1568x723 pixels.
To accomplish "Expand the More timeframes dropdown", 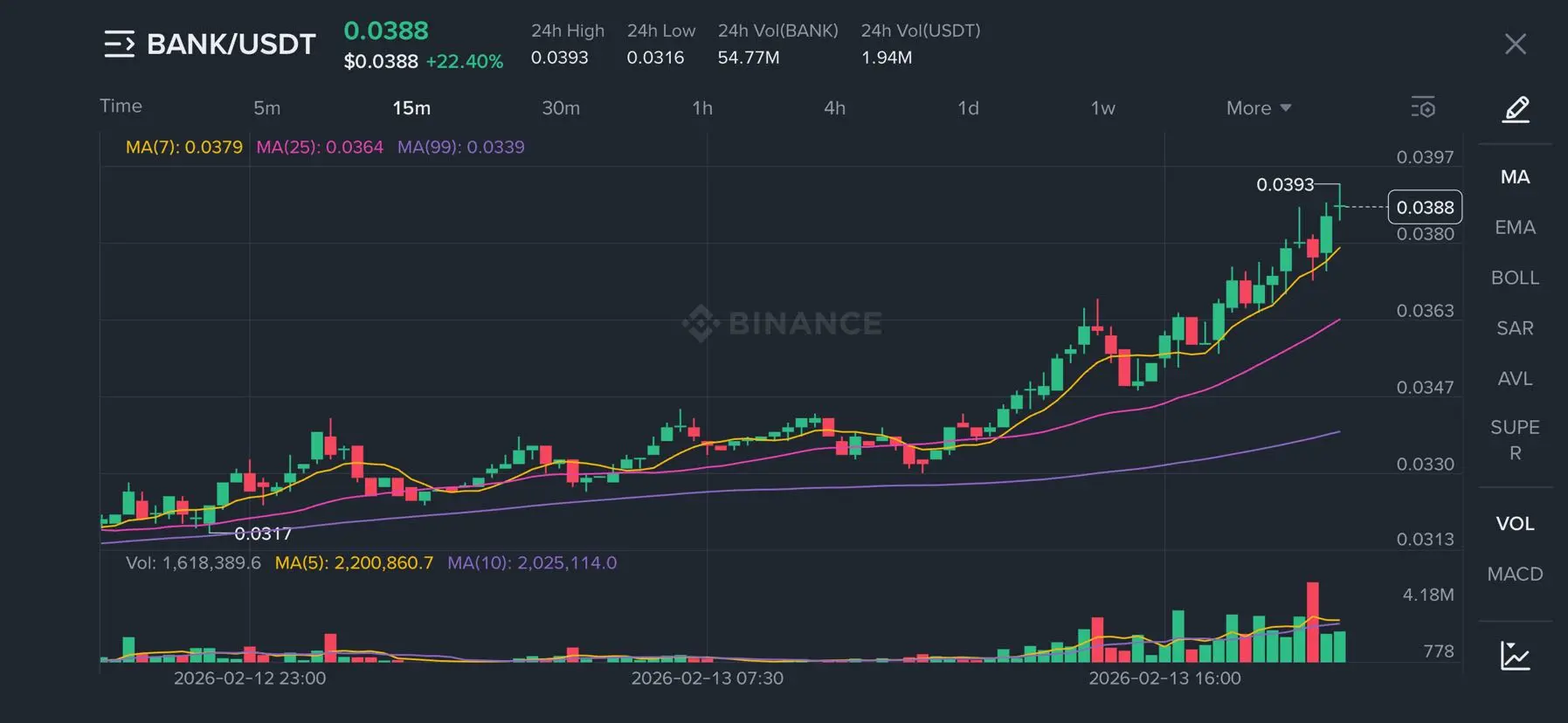I will click(1259, 108).
